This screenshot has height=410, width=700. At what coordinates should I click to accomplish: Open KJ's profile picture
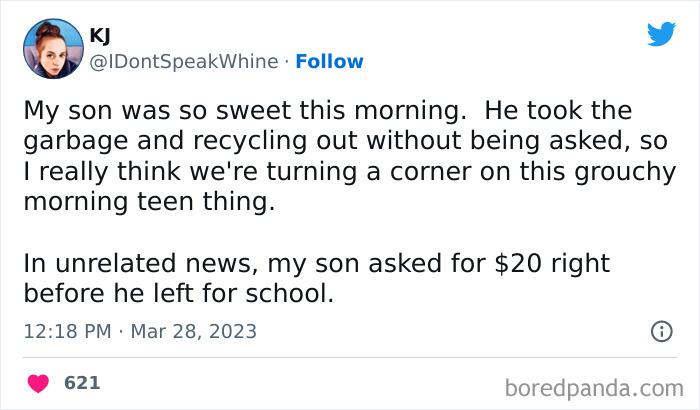[51, 48]
